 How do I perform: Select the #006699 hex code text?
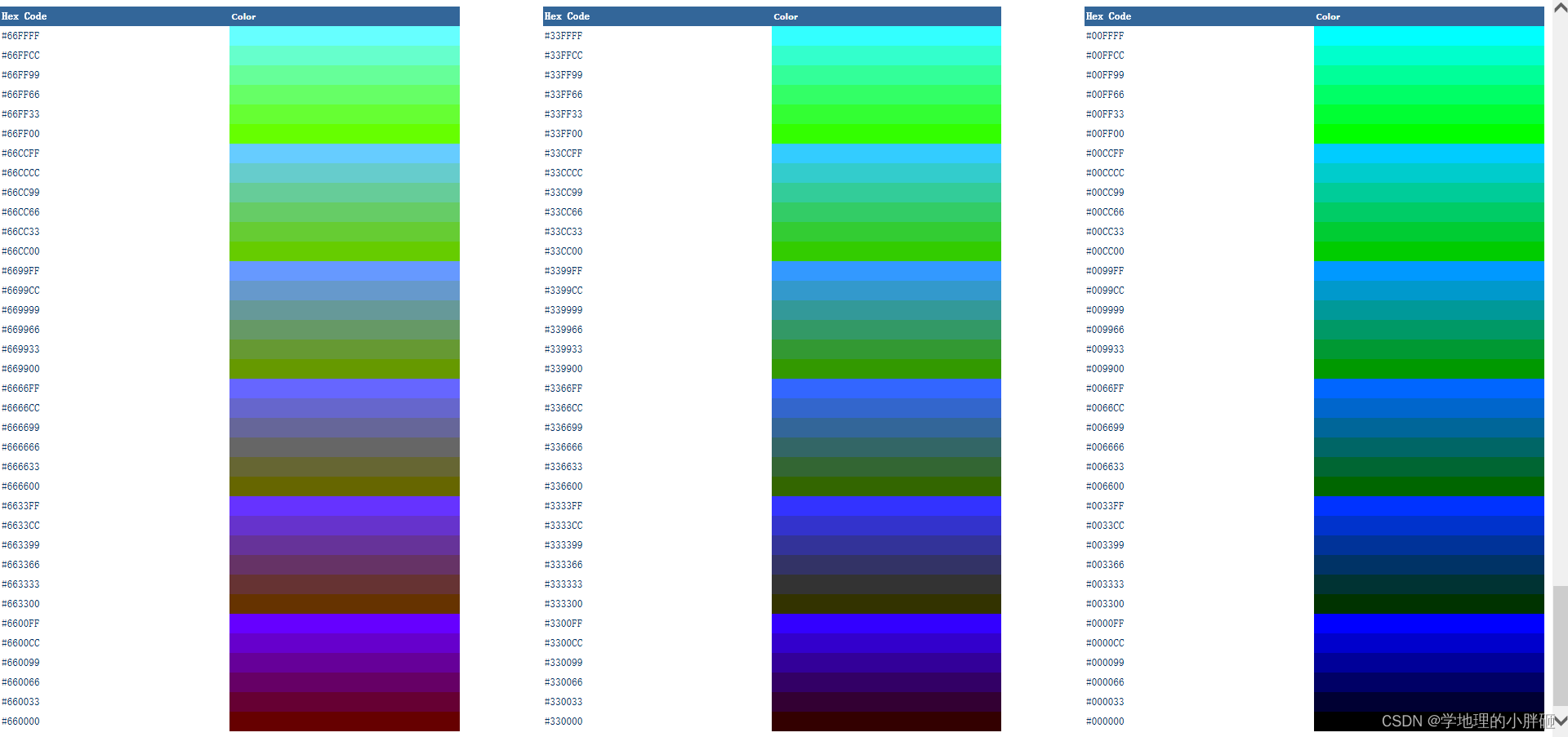click(1105, 428)
